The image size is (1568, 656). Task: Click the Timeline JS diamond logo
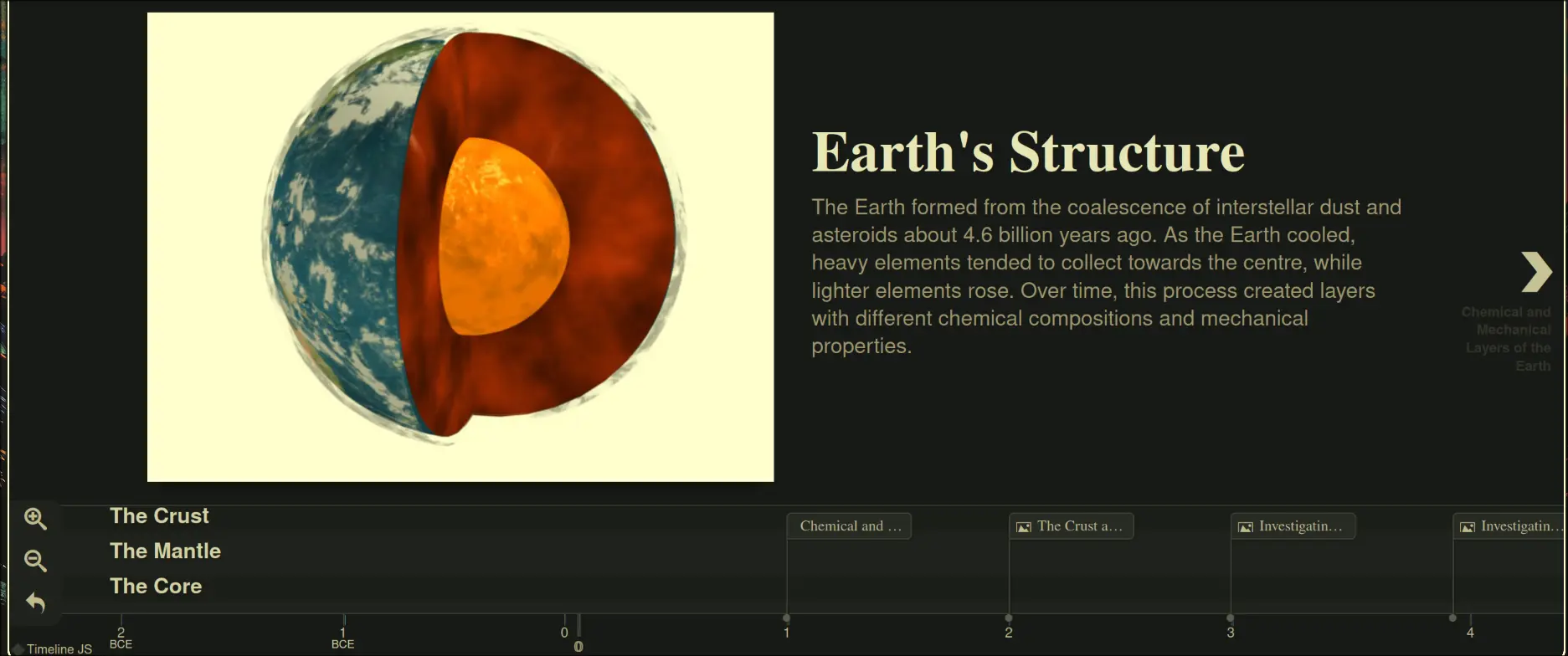pyautogui.click(x=18, y=649)
